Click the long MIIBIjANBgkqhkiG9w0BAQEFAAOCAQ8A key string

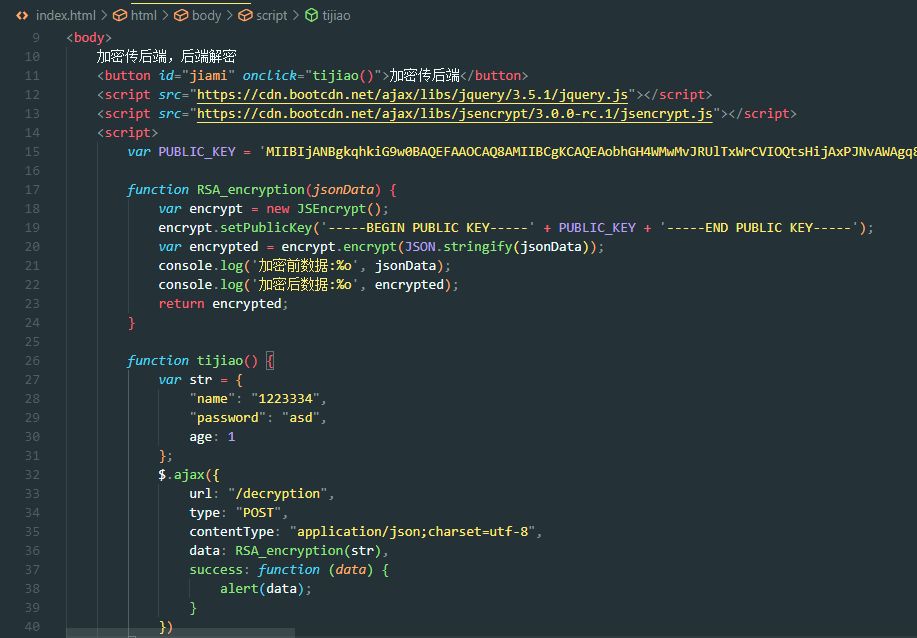click(x=588, y=152)
